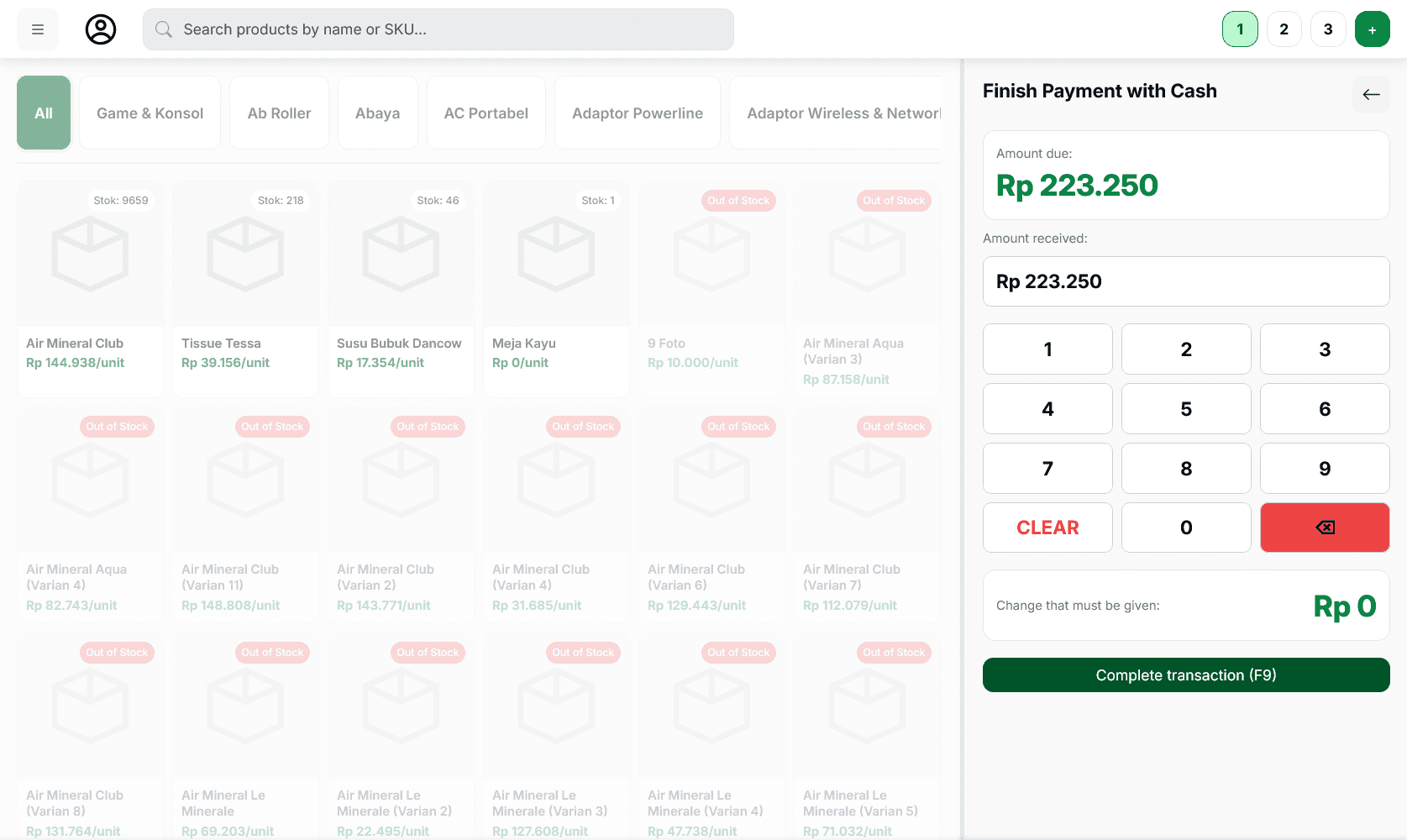Tap keypad digit 6
The width and height of the screenshot is (1407, 840).
(1325, 409)
